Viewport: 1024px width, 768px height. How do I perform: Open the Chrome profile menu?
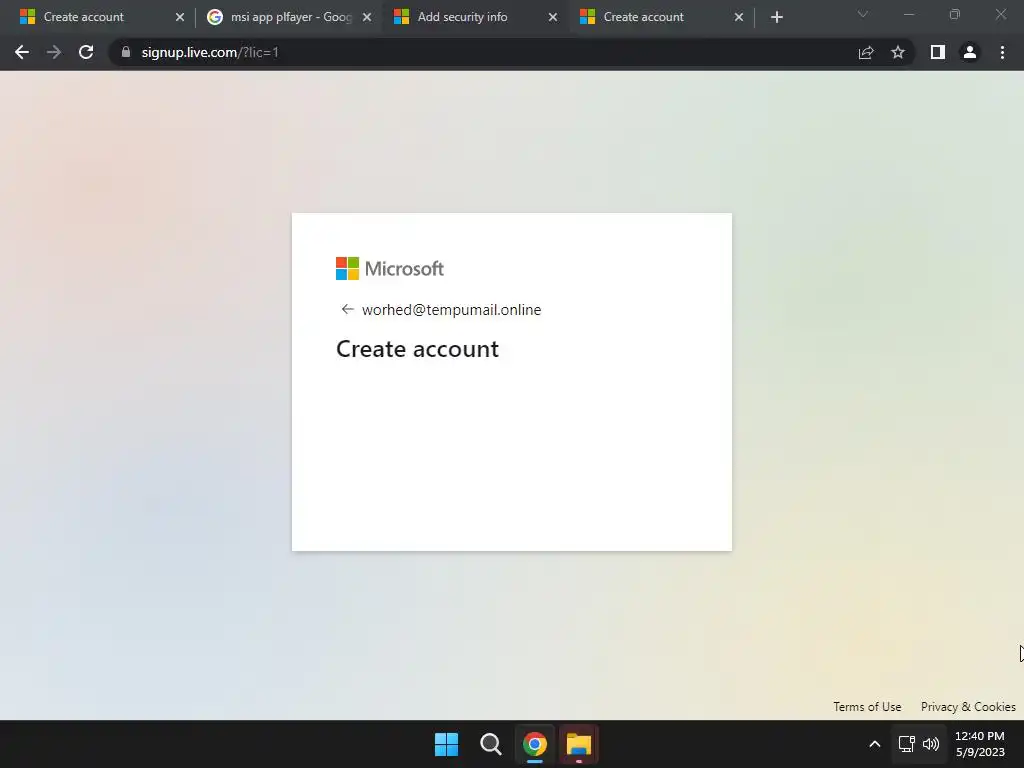pos(970,52)
